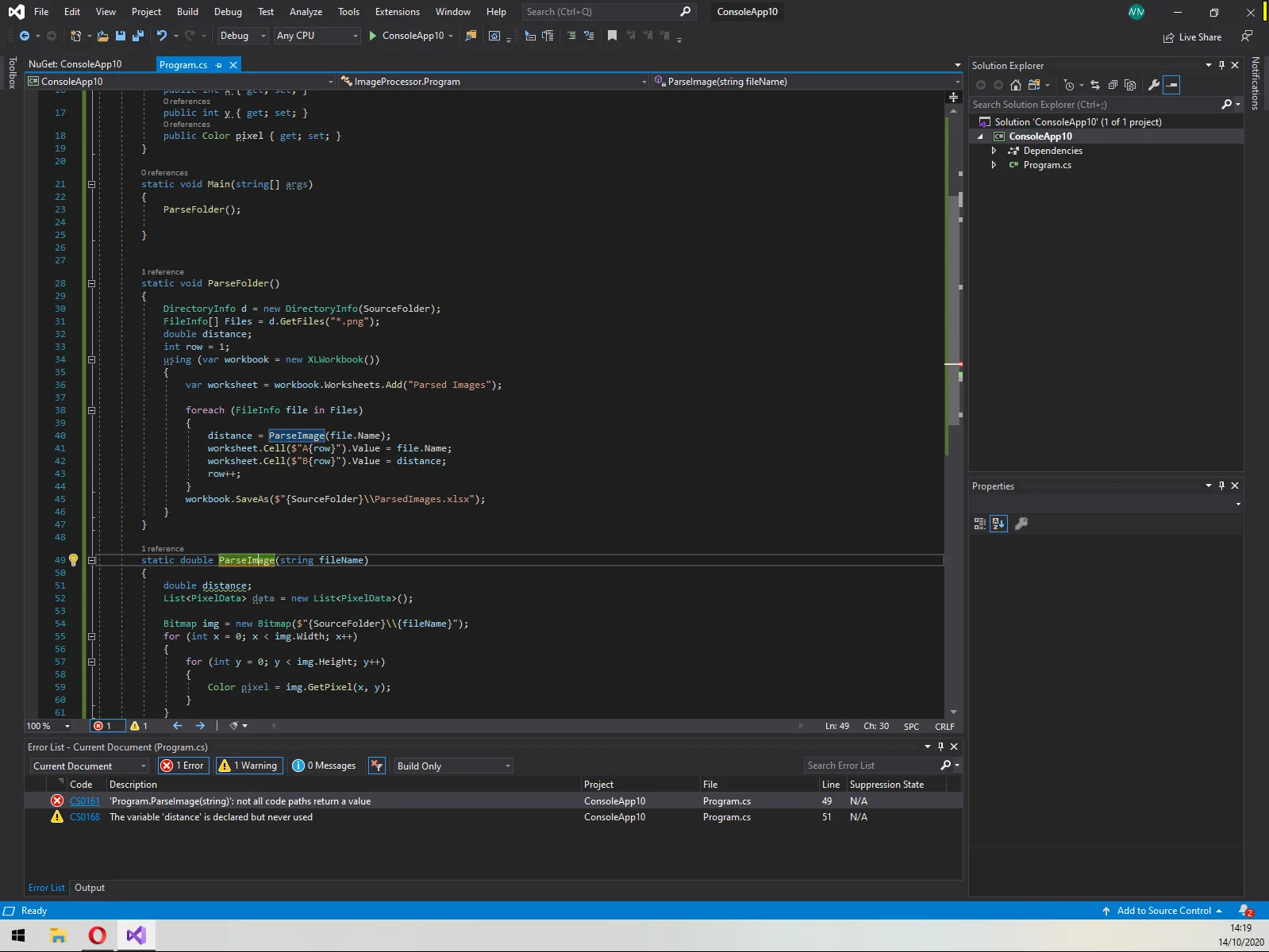Viewport: 1269px width, 952px height.
Task: Expand the Program.cs tree node
Action: (x=994, y=165)
